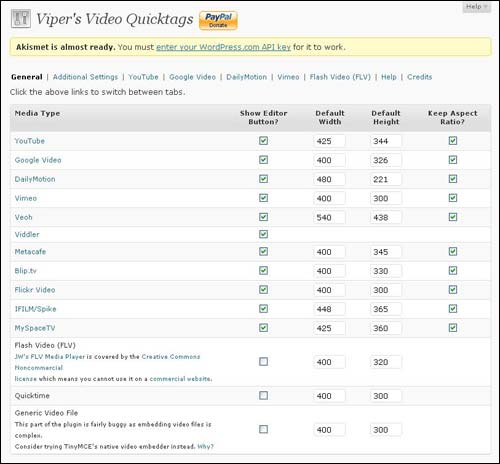
Task: Click YouTube default height field 344
Action: [x=386, y=141]
